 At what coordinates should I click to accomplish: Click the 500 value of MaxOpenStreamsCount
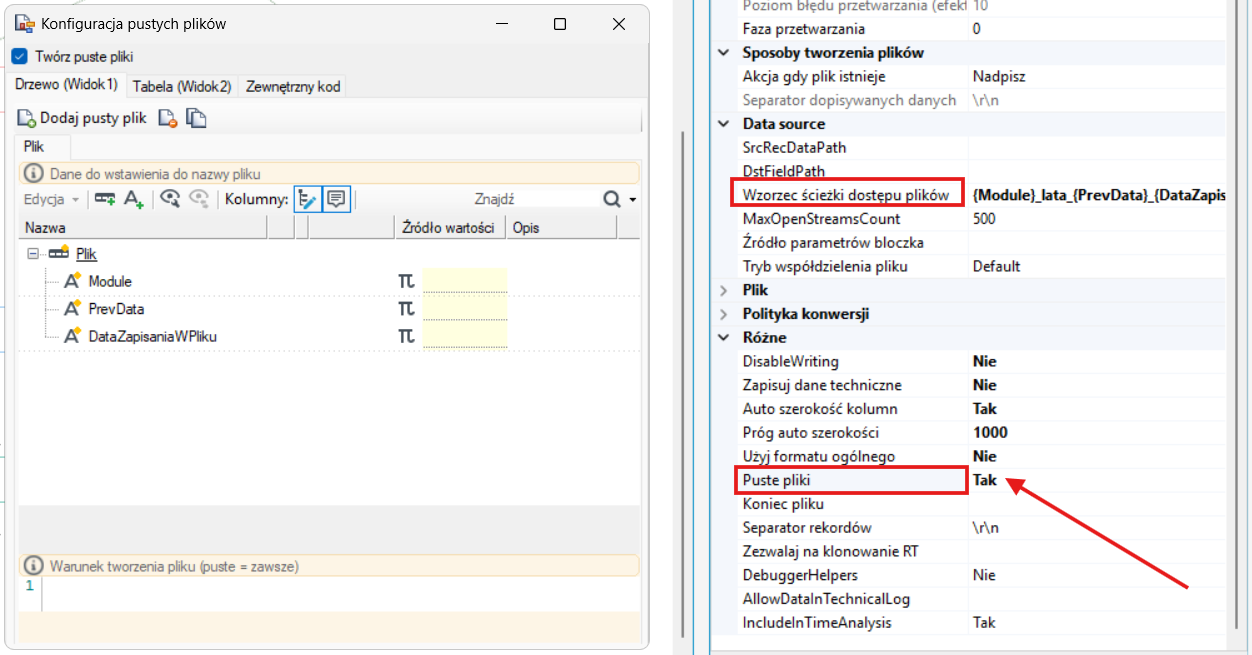click(x=984, y=219)
